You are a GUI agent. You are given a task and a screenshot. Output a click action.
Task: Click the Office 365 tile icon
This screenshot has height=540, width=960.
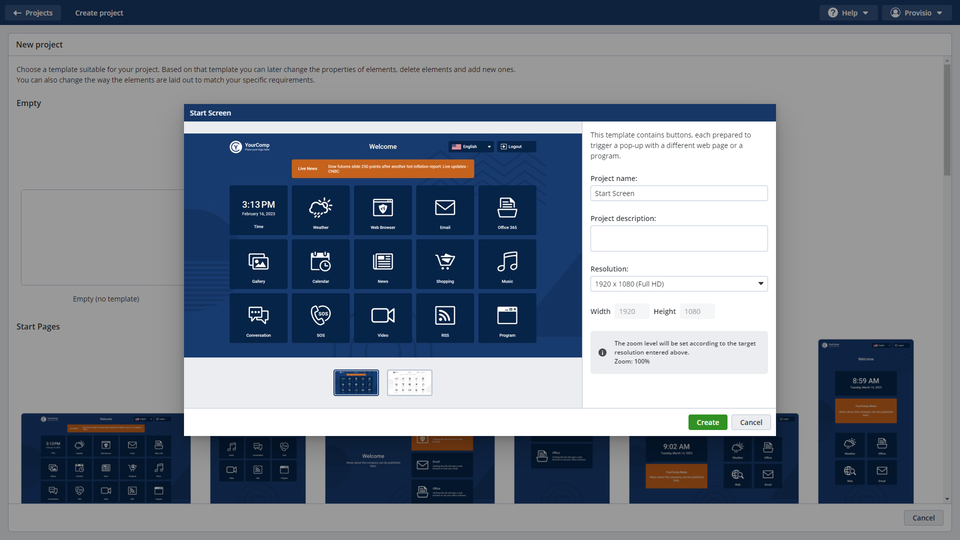[x=507, y=207]
